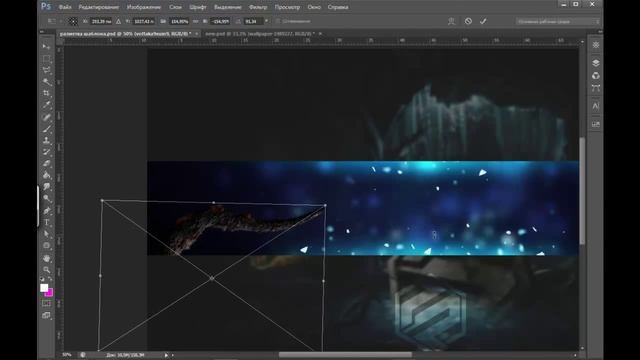The image size is (640, 360).
Task: Open the Character panel icon
Action: [x=596, y=106]
